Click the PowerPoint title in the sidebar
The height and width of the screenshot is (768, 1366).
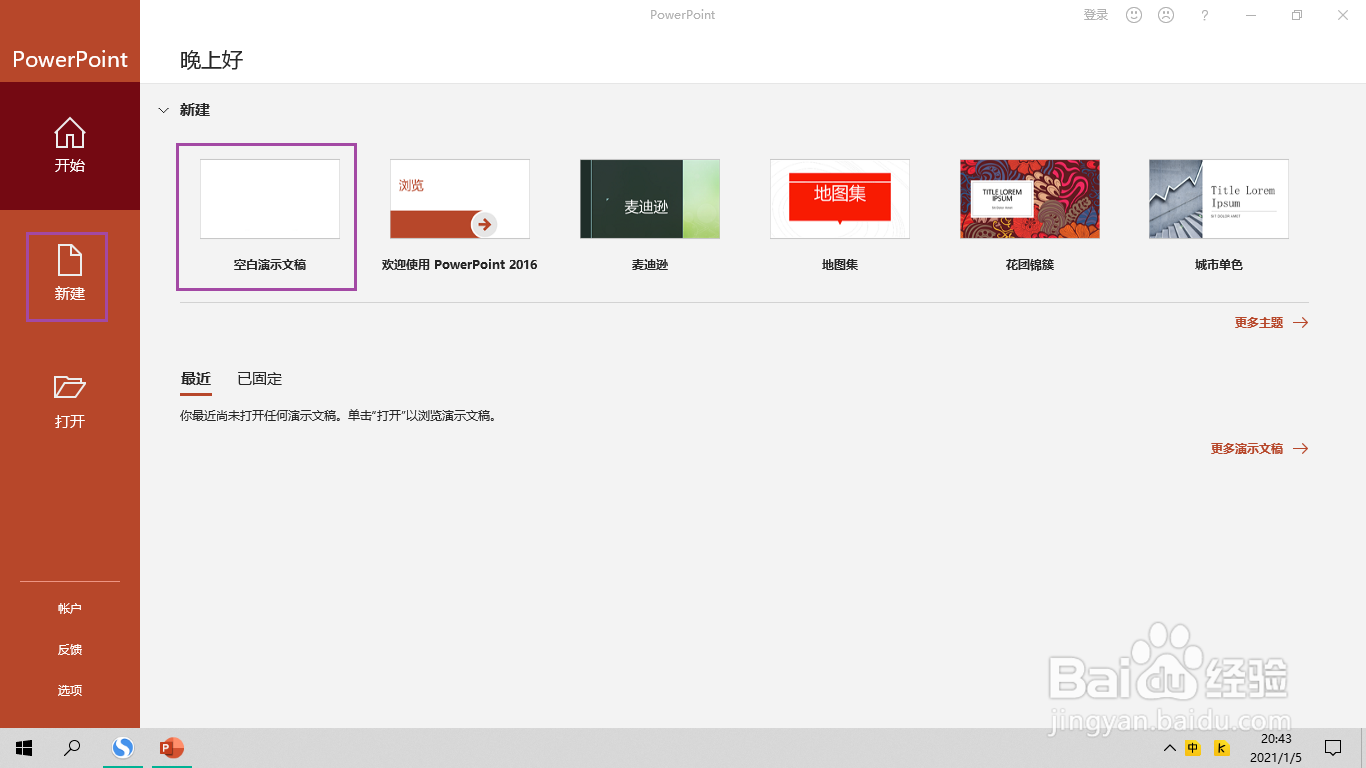(x=70, y=59)
